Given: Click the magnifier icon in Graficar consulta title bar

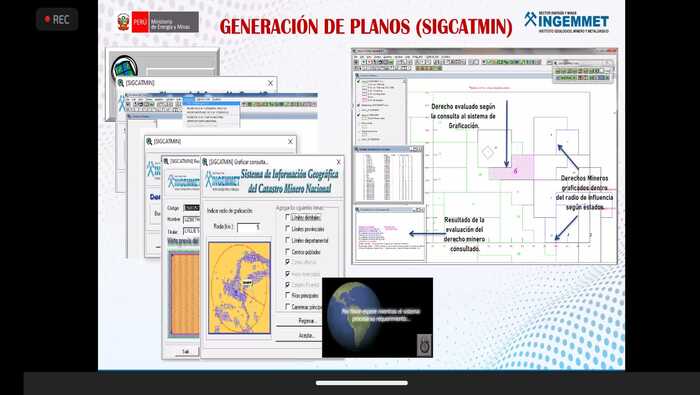Looking at the screenshot, I should tap(205, 162).
